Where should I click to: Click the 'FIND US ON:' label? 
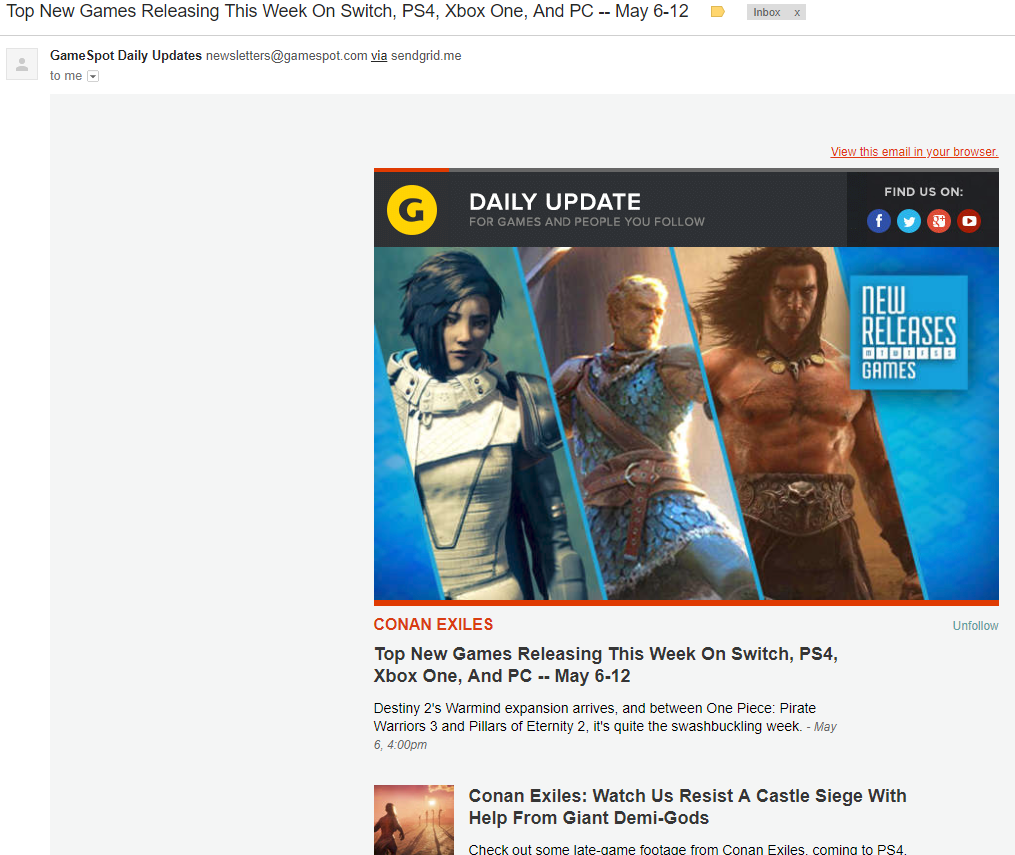[x=924, y=192]
